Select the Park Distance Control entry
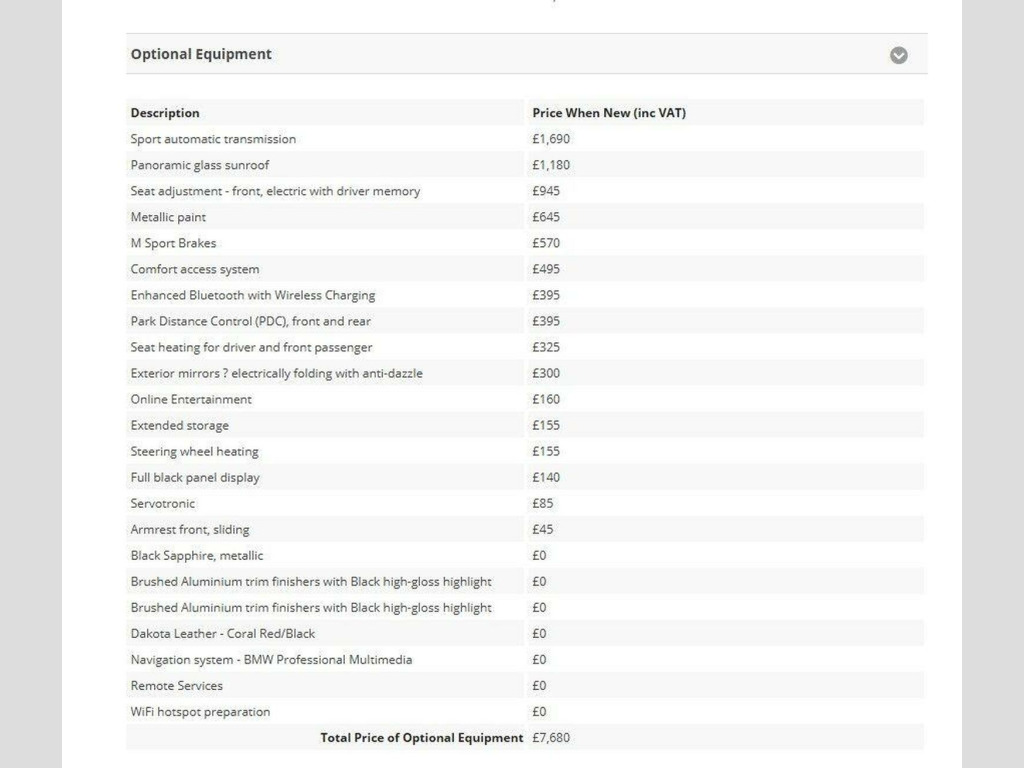The image size is (1024, 768). (x=251, y=321)
